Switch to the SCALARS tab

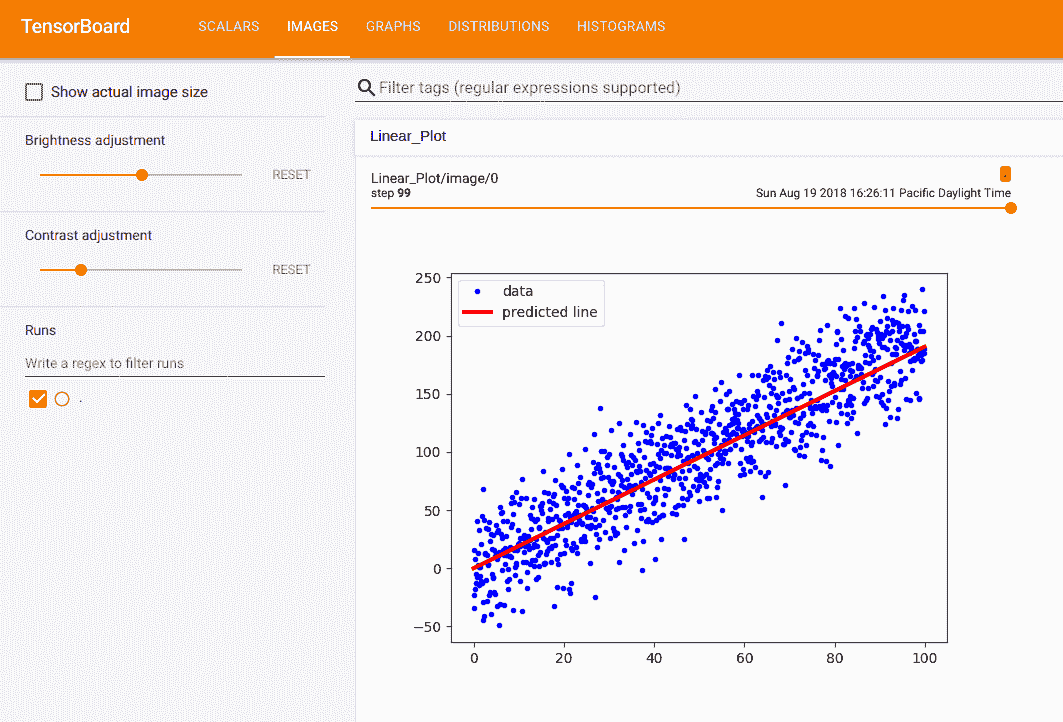pos(229,26)
